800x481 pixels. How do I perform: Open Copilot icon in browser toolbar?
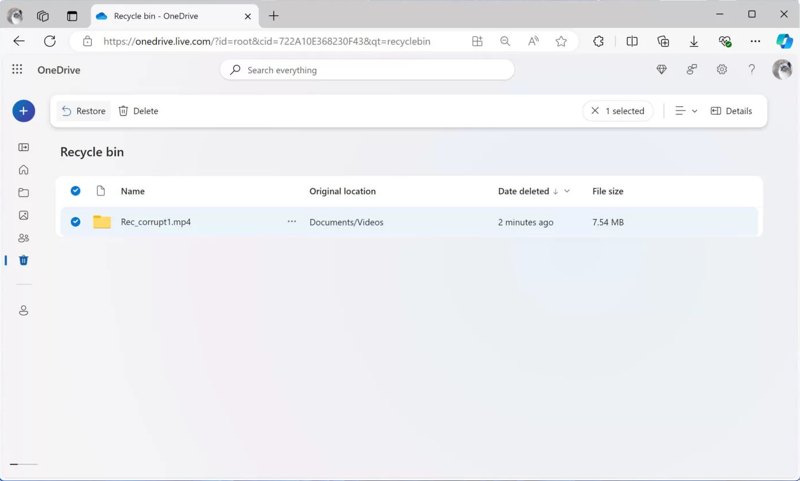pos(784,41)
